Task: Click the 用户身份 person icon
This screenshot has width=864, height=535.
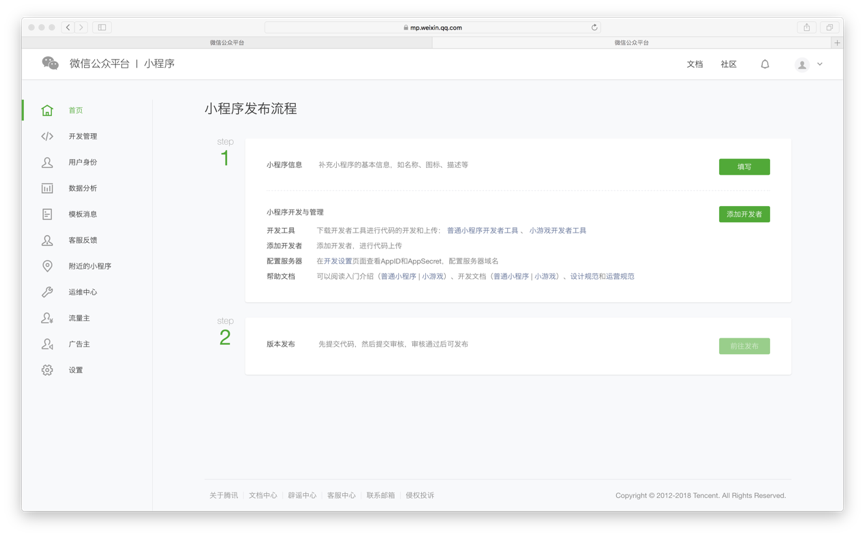Action: point(47,162)
